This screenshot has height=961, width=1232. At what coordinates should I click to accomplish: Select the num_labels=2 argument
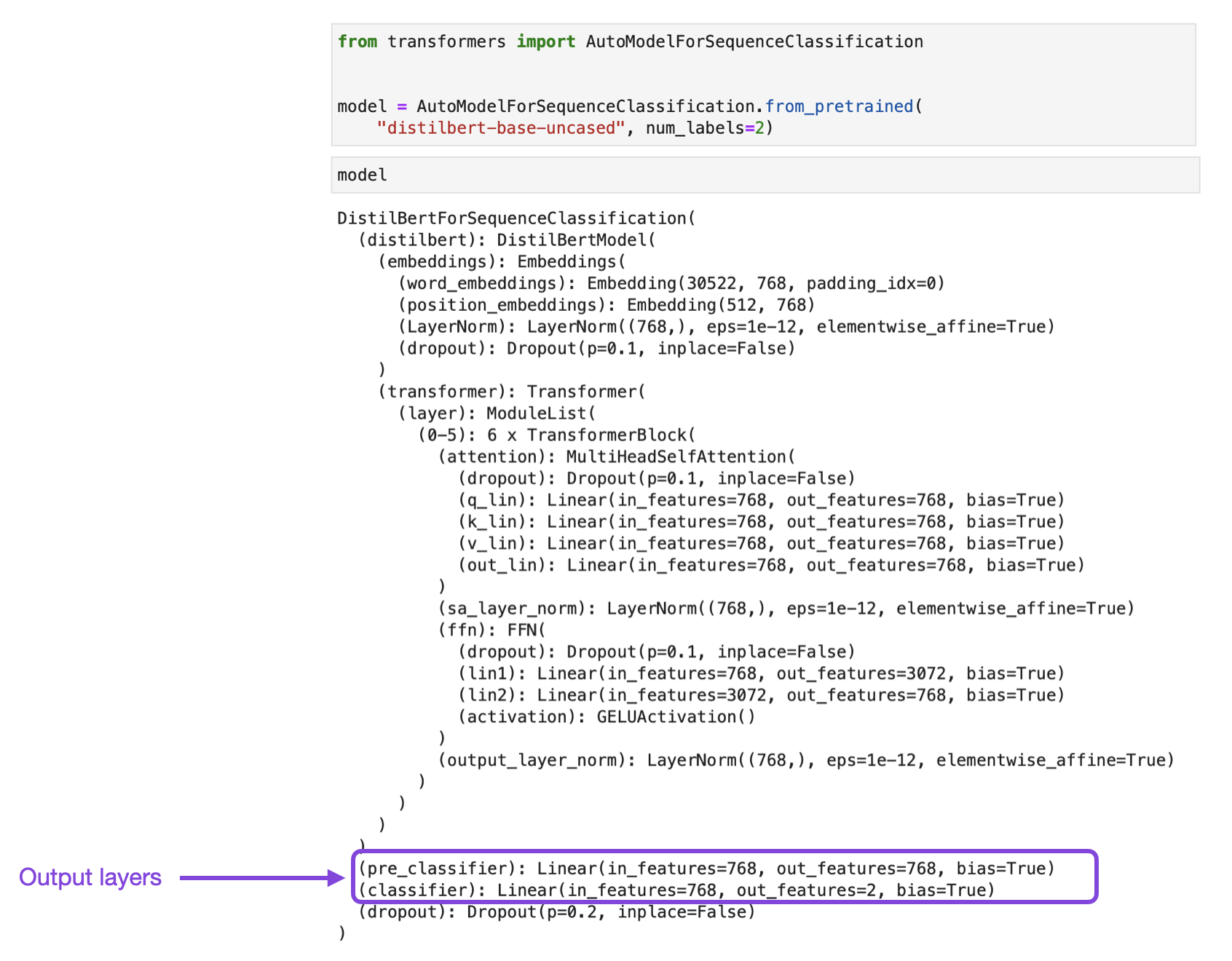point(704,128)
